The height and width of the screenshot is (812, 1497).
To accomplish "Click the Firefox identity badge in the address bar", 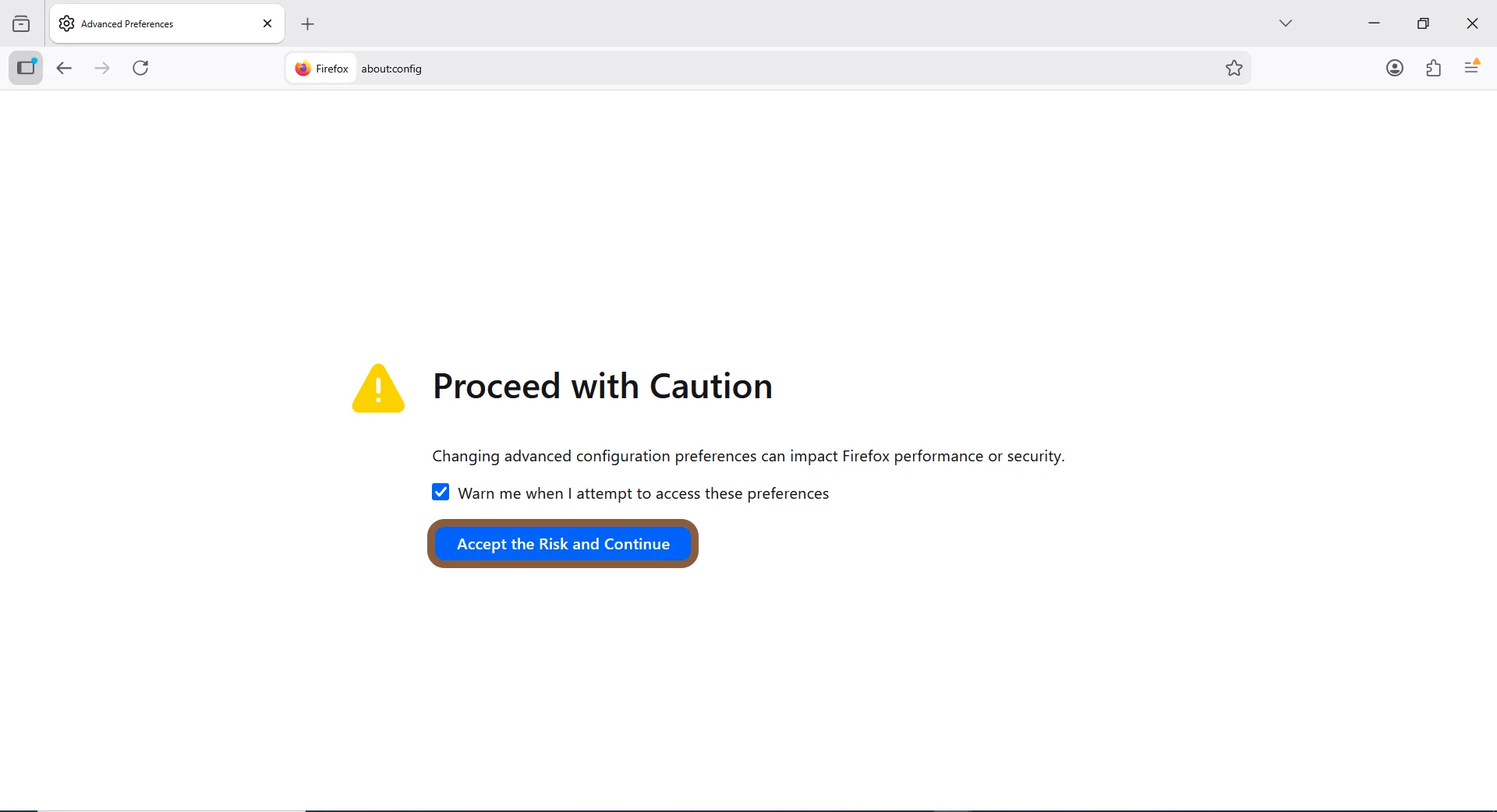I will (322, 69).
